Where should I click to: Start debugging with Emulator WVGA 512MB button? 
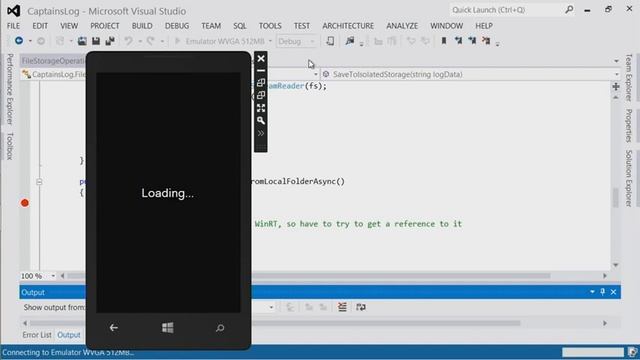(x=220, y=41)
